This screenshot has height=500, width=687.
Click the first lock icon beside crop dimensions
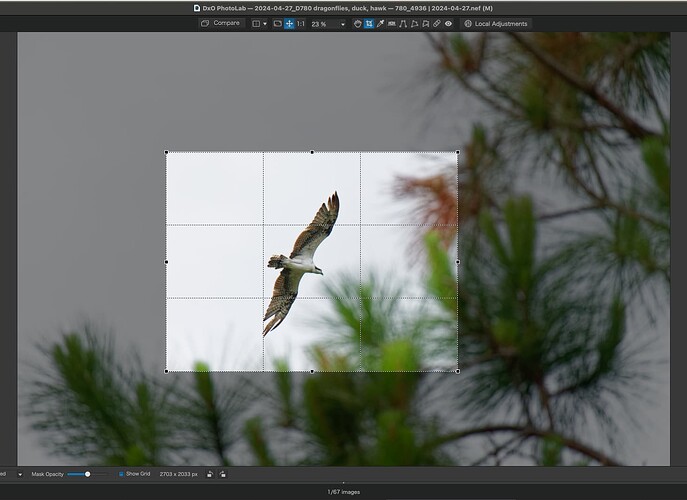(x=211, y=473)
